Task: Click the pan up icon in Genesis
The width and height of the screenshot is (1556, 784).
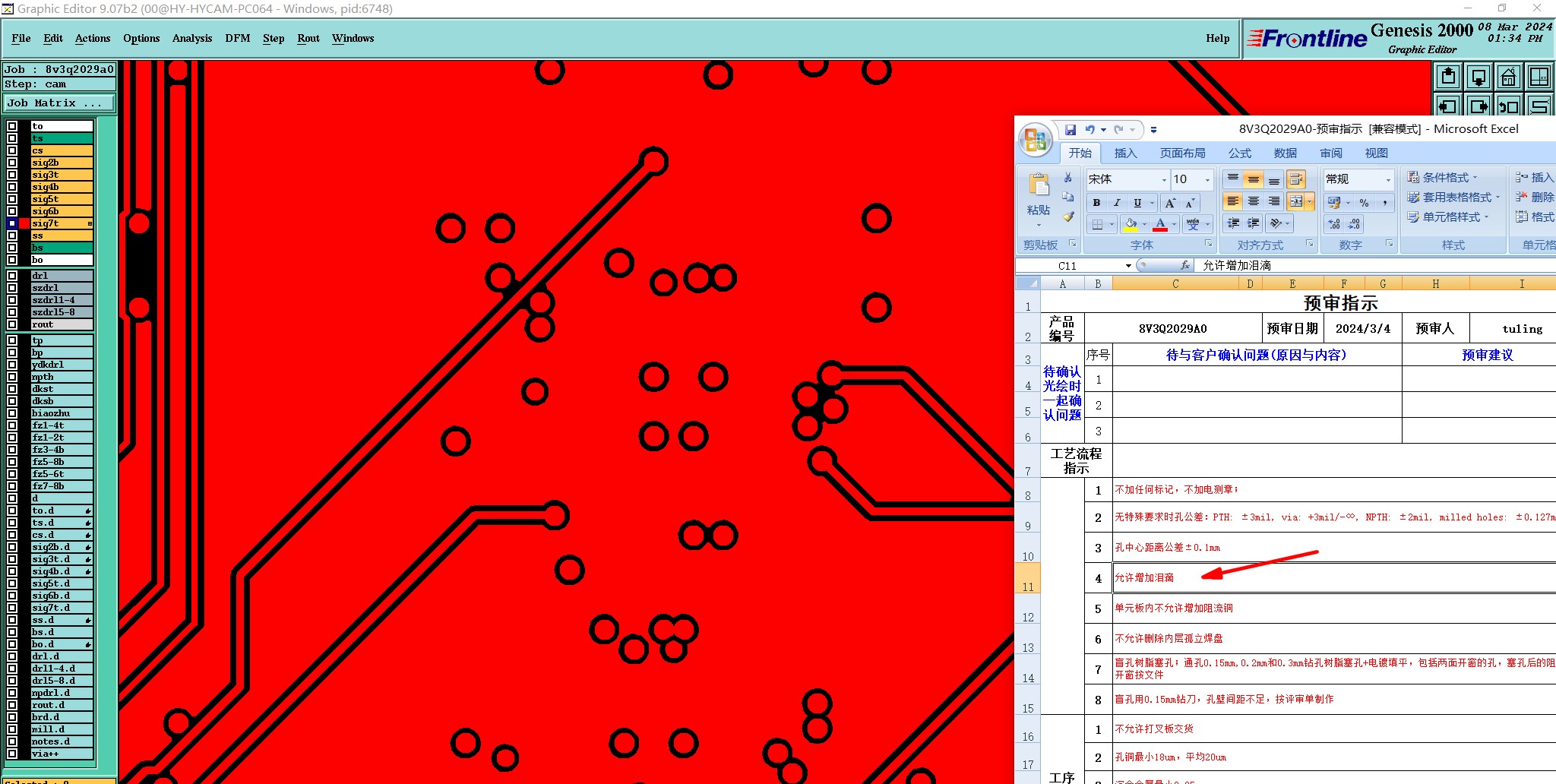Action: 1448,77
